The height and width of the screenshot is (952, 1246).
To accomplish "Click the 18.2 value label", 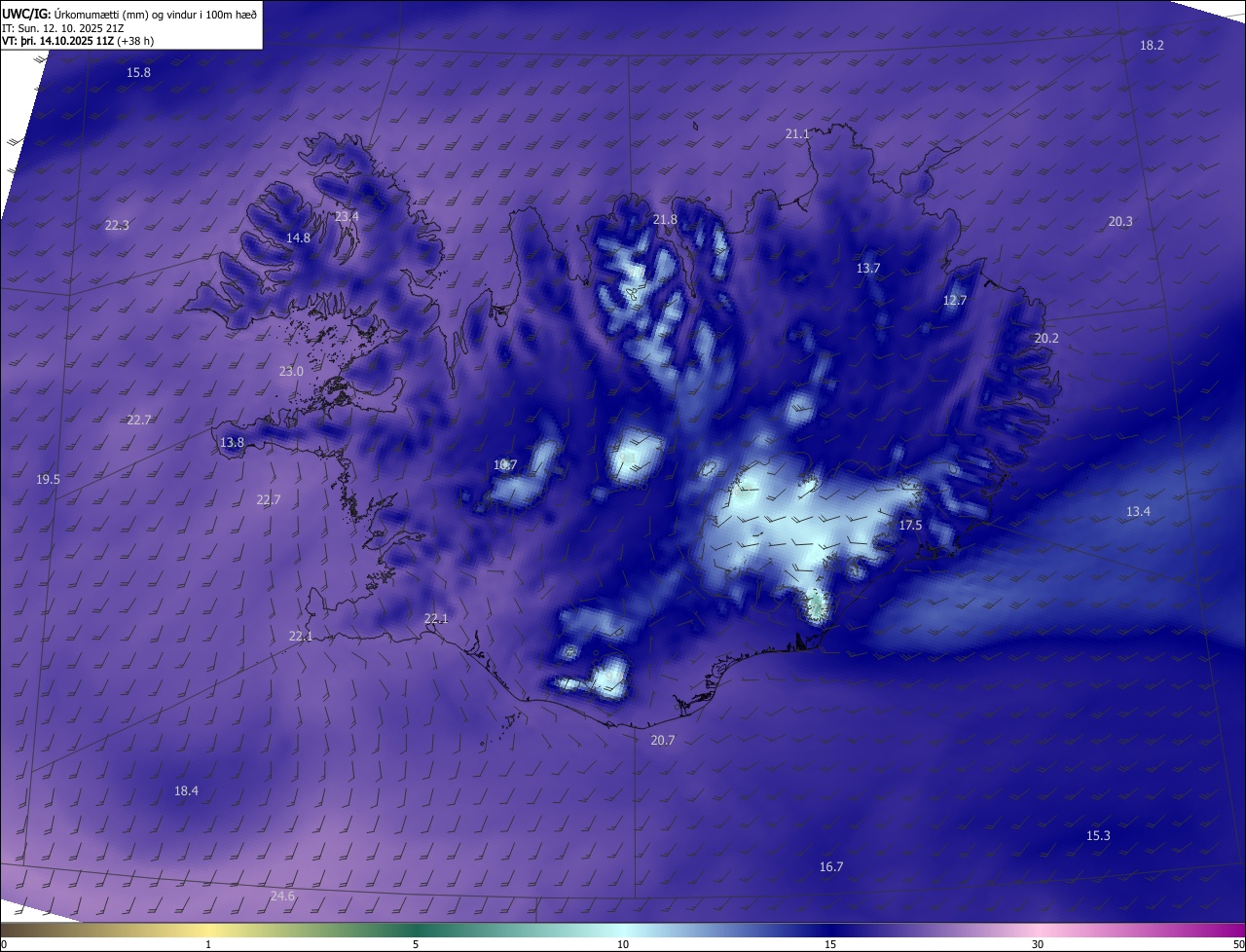I will [1152, 46].
